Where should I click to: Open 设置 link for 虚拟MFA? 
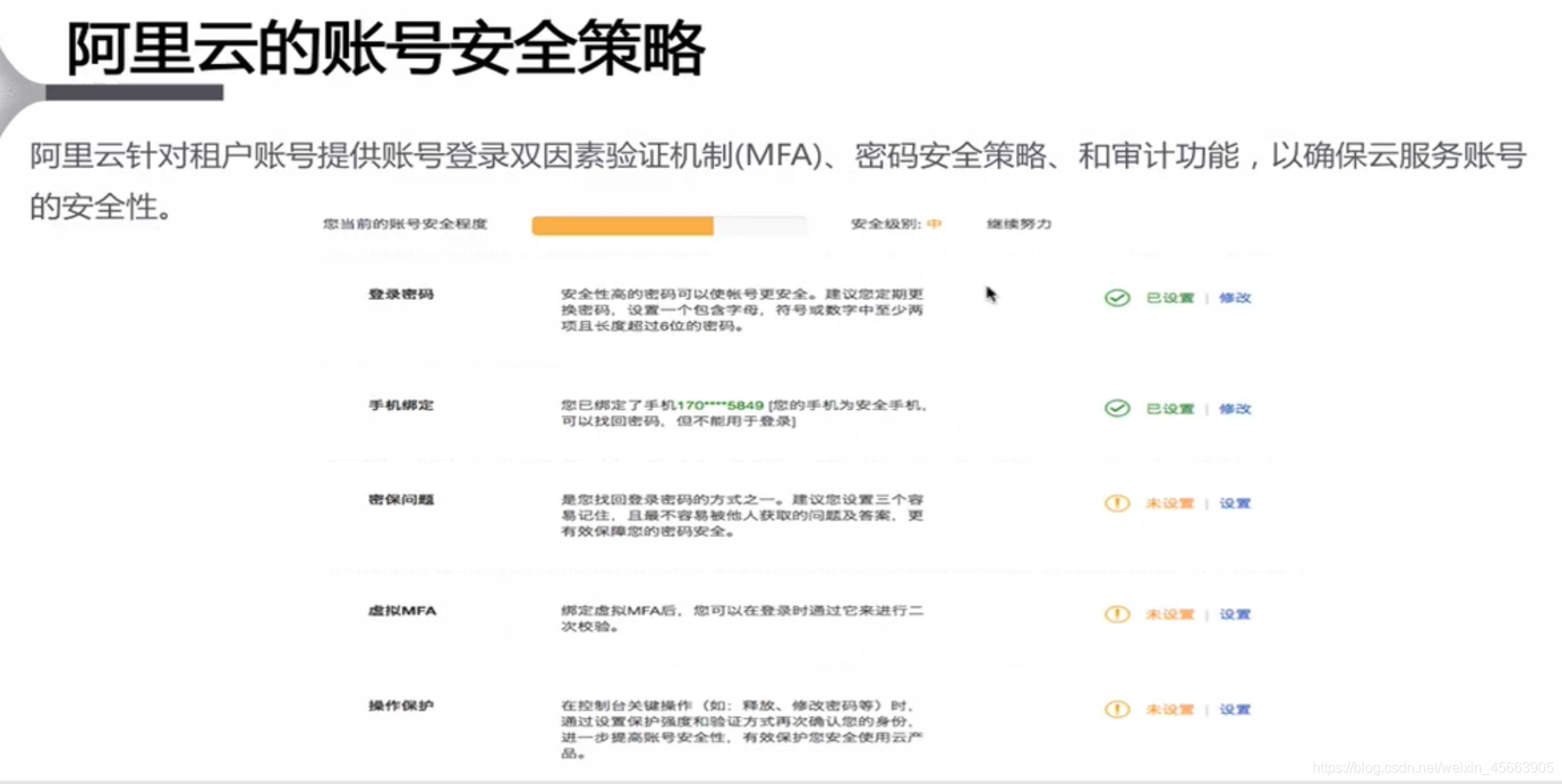(x=1234, y=614)
